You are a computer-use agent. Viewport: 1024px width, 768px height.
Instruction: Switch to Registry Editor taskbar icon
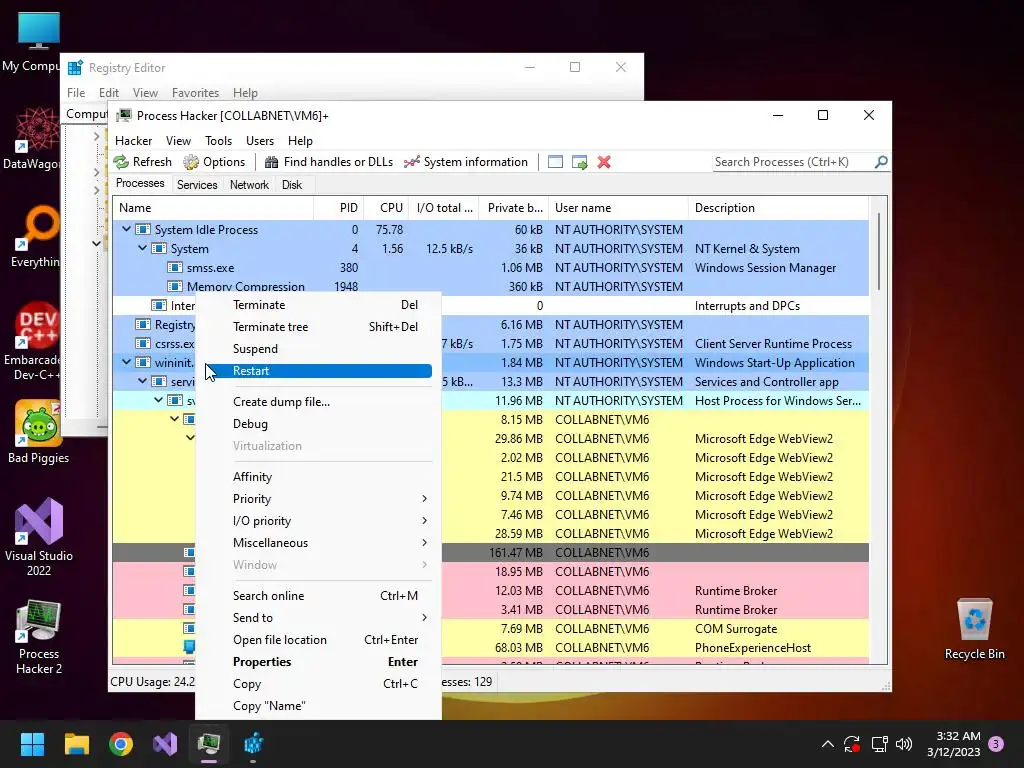click(x=253, y=744)
